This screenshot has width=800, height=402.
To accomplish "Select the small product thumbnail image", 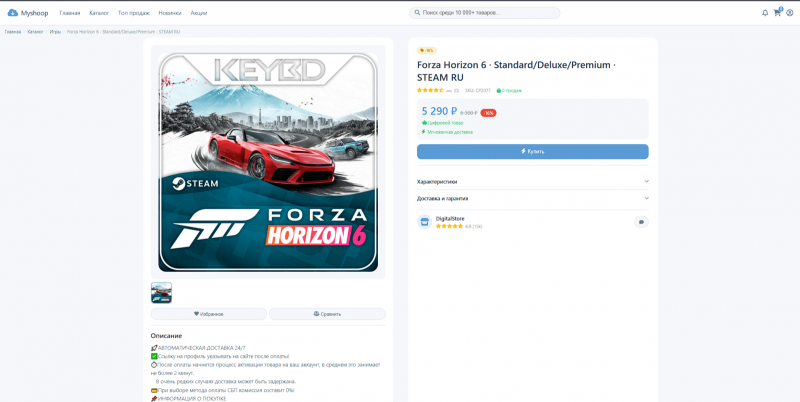I will coord(161,293).
